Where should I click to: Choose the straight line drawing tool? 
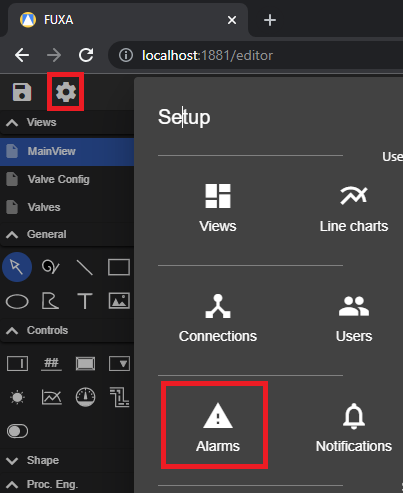coord(85,267)
